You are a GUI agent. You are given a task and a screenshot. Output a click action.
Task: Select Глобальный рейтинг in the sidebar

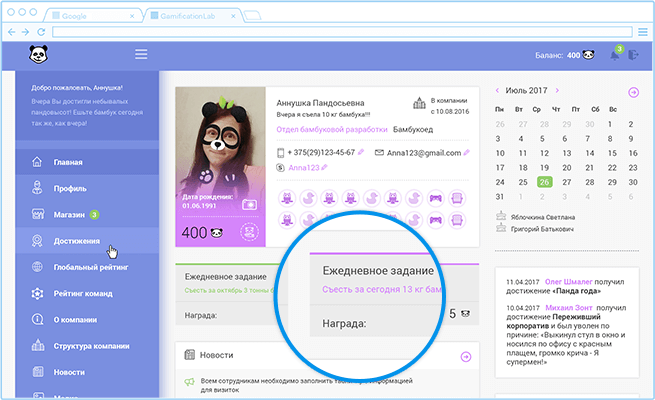click(92, 267)
